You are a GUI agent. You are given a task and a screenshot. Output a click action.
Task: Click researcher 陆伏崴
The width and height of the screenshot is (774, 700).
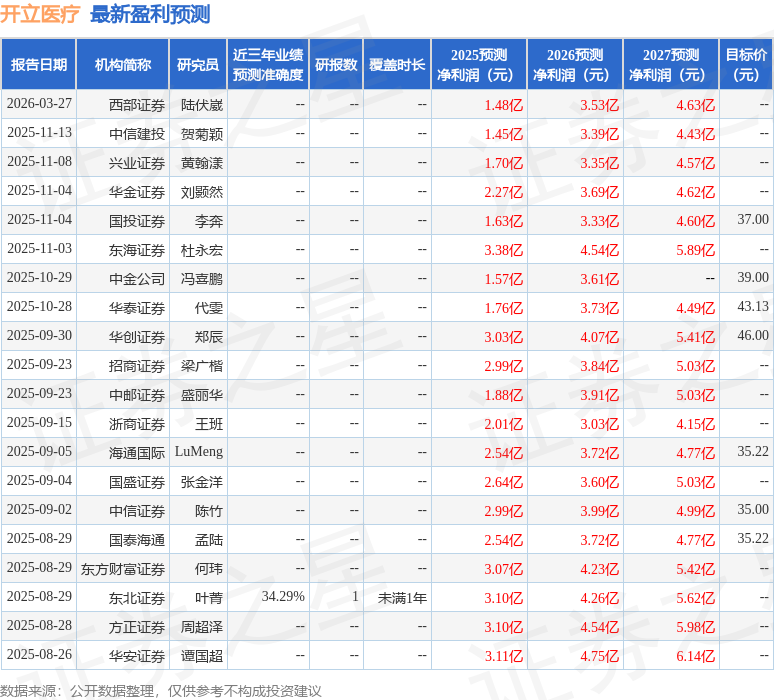(202, 105)
